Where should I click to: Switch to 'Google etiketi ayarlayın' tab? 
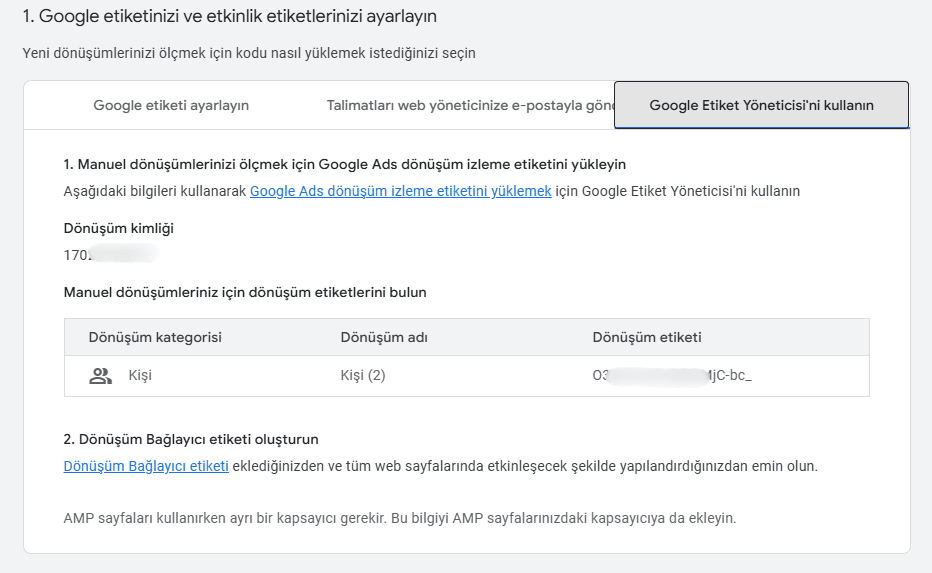pyautogui.click(x=171, y=105)
